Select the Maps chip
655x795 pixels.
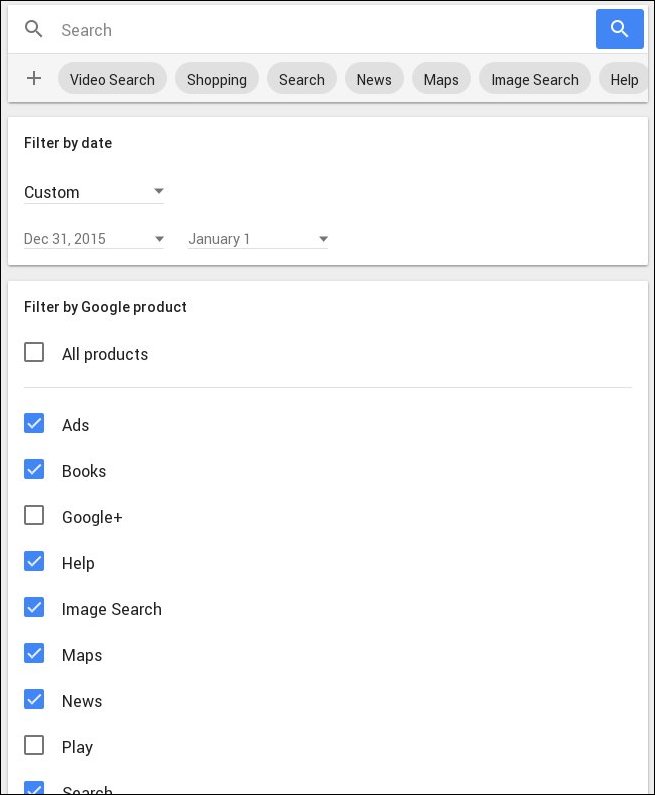click(441, 80)
